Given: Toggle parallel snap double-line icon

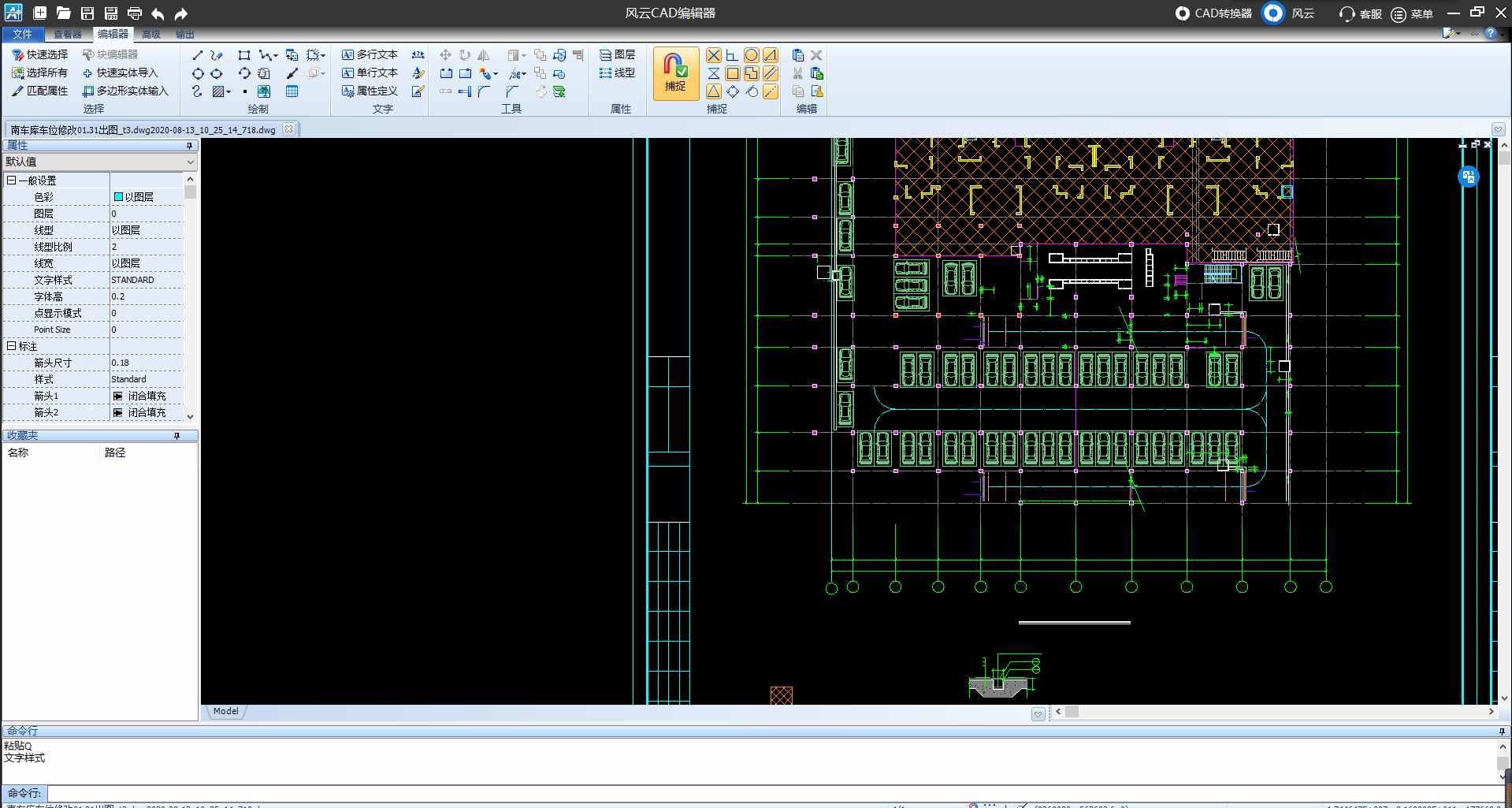Looking at the screenshot, I should [x=771, y=73].
